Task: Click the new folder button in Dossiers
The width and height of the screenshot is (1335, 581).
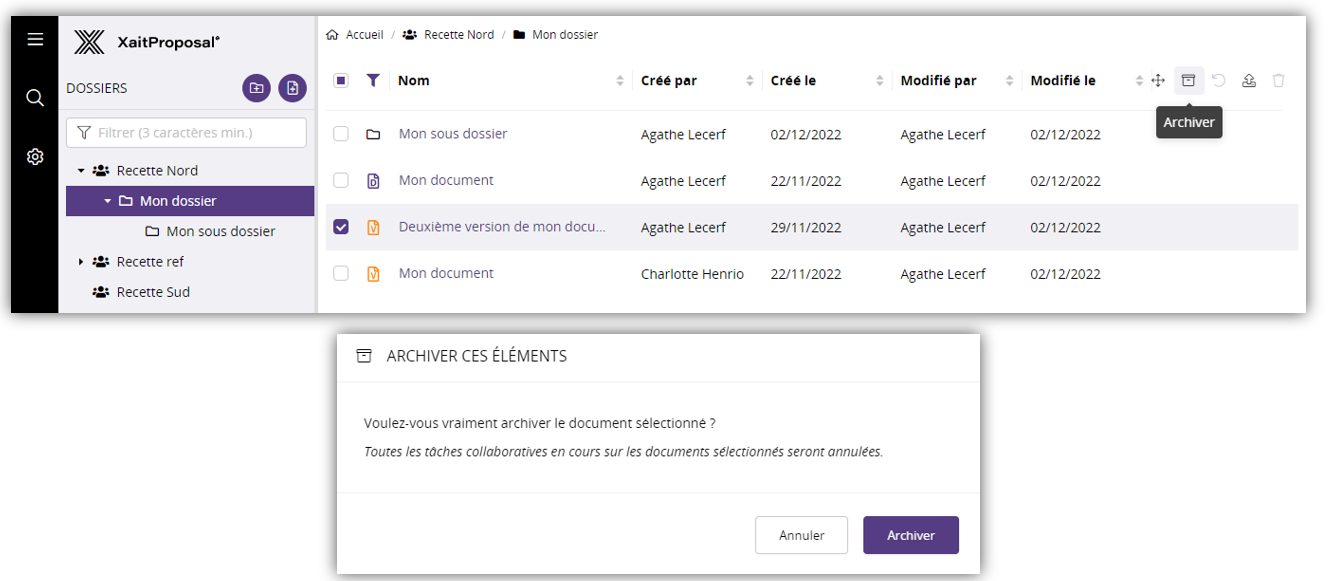Action: pyautogui.click(x=256, y=88)
